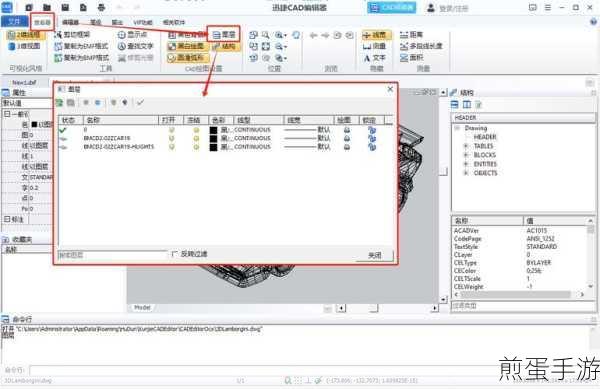
Task: Click color swatch of layer 0
Action: coord(214,130)
